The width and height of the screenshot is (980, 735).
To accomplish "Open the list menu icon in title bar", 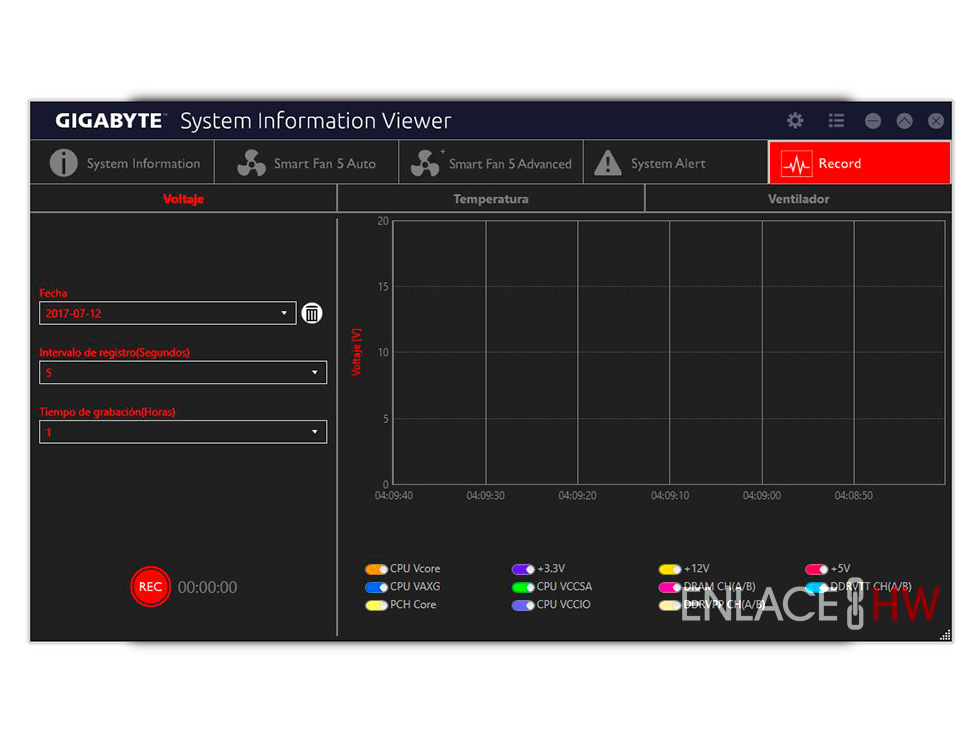I will (x=836, y=121).
